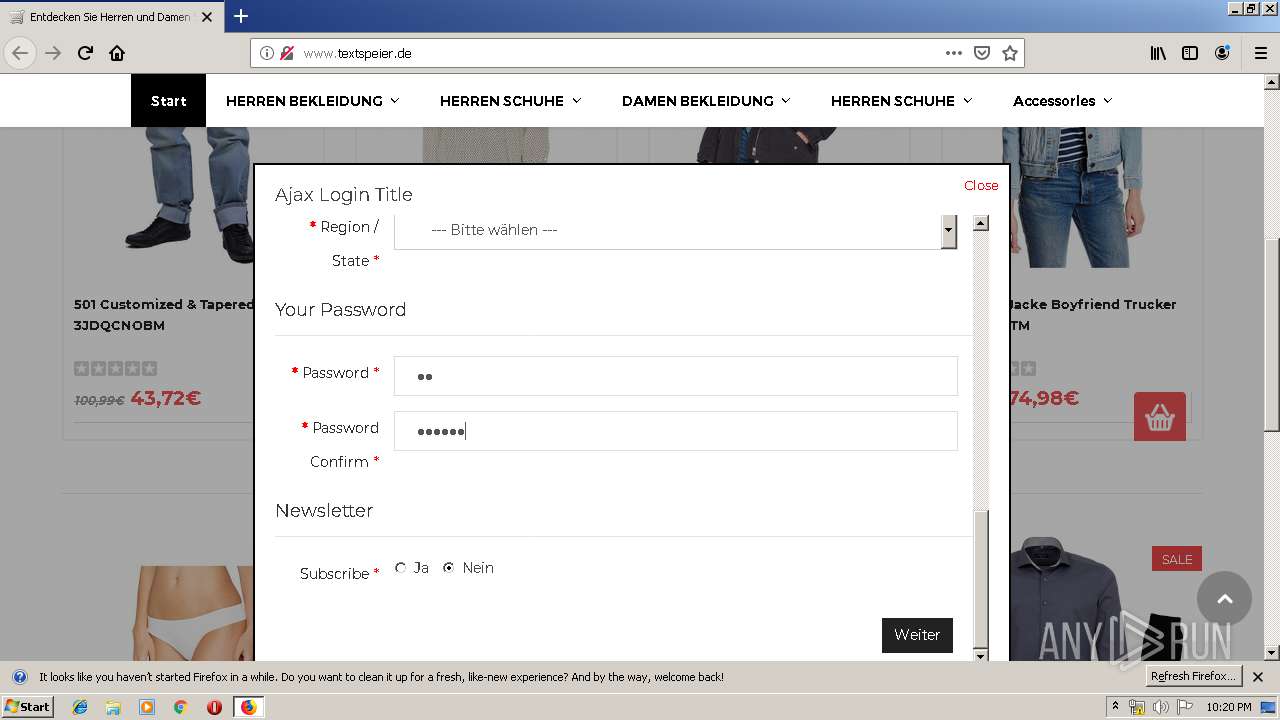Open Jacke Boyfriend Trucker product link

coord(1092,314)
